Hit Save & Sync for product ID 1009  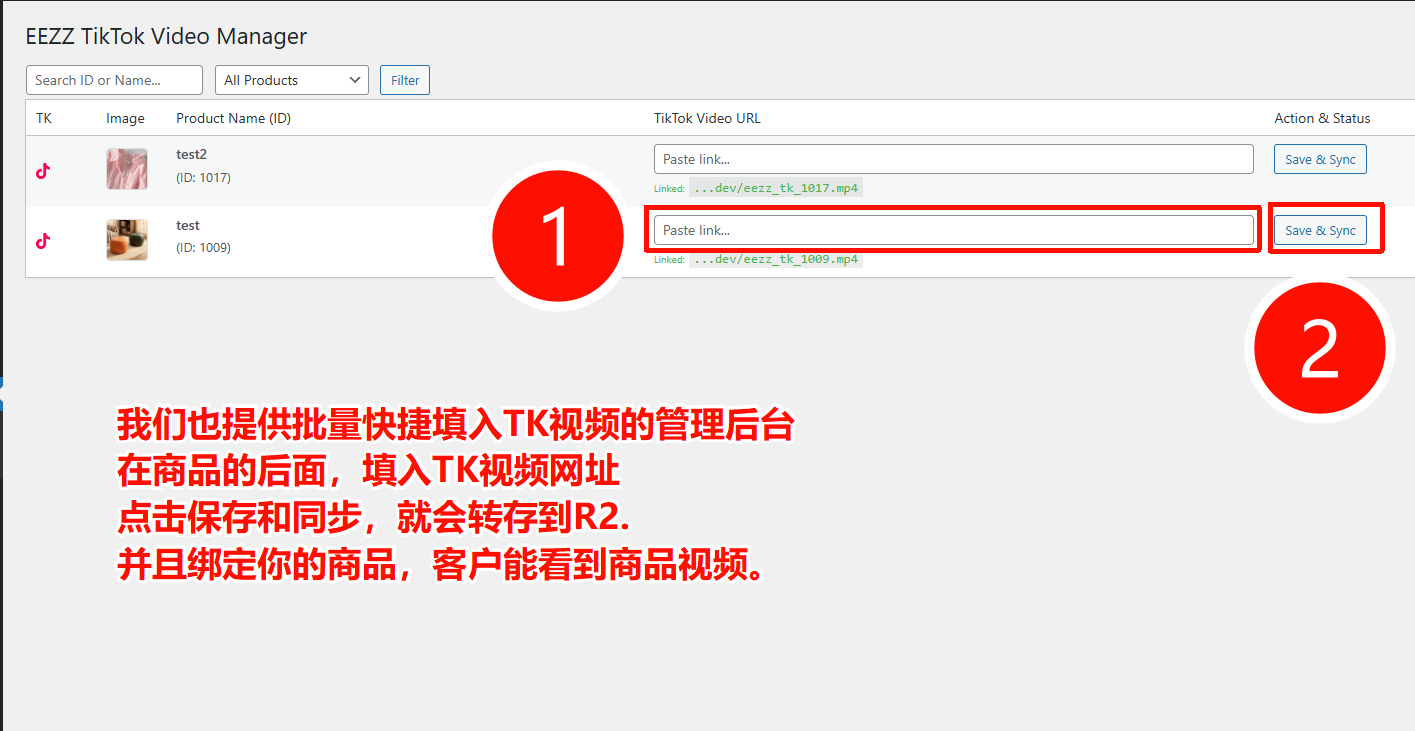pyautogui.click(x=1320, y=230)
